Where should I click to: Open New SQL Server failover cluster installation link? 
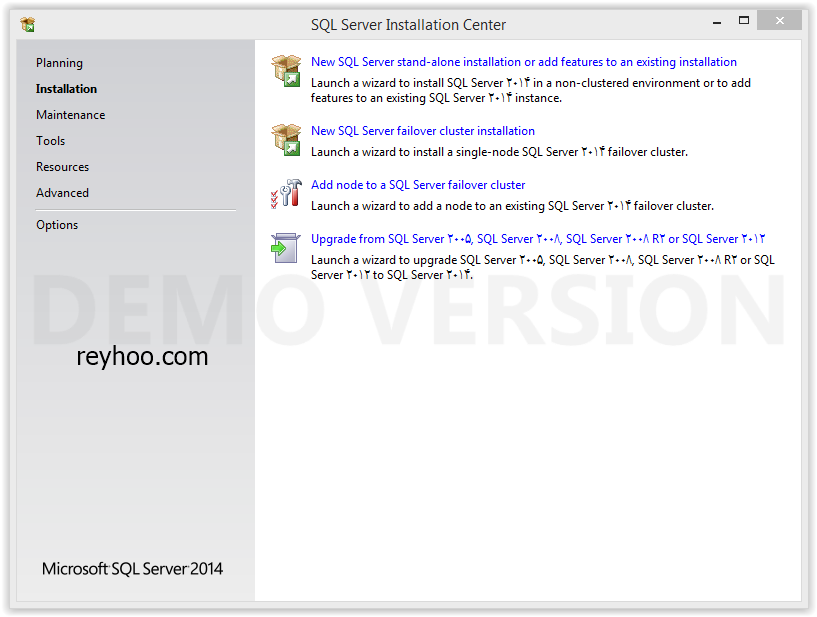click(423, 131)
